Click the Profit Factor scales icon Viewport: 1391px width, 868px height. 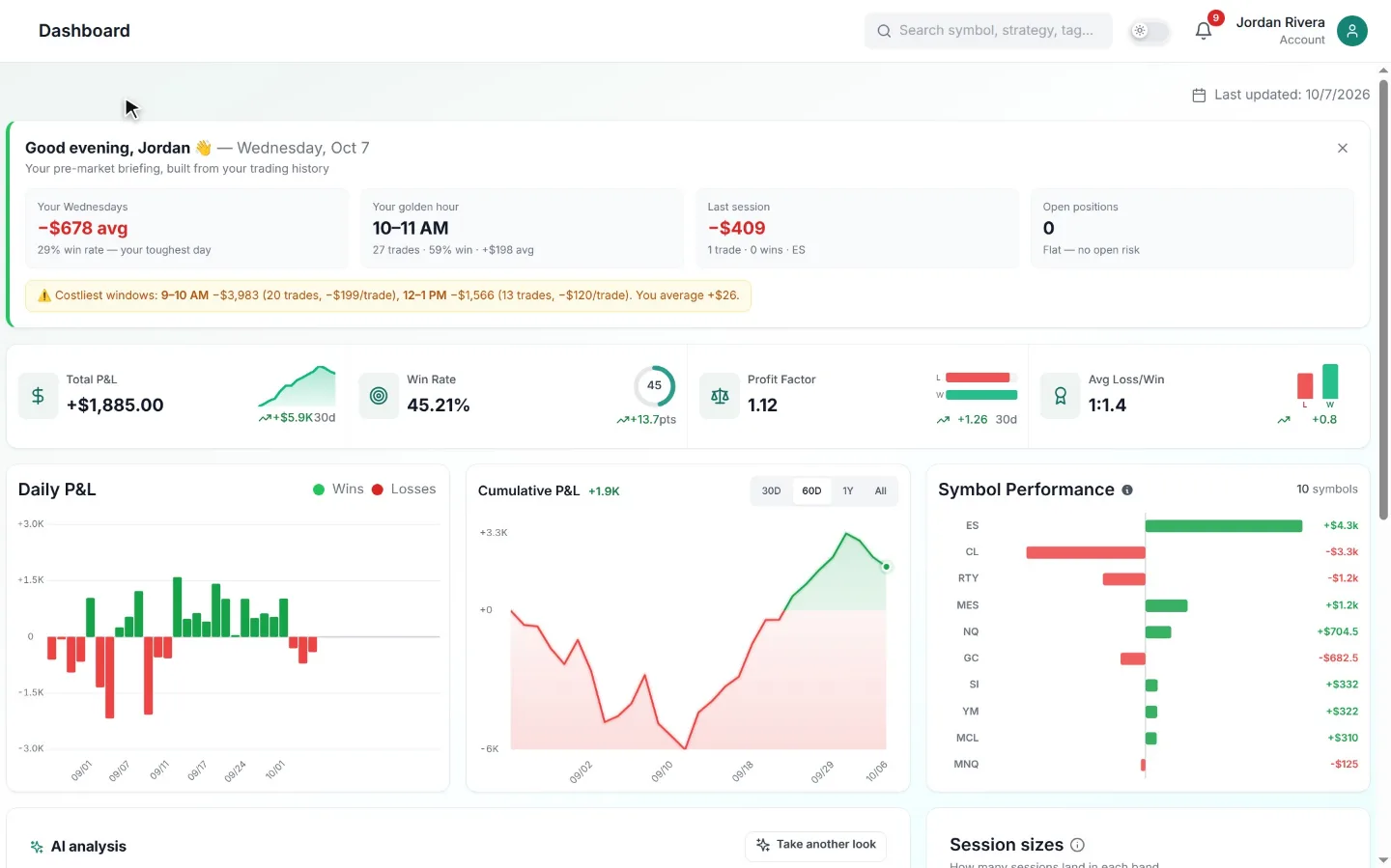tap(720, 396)
